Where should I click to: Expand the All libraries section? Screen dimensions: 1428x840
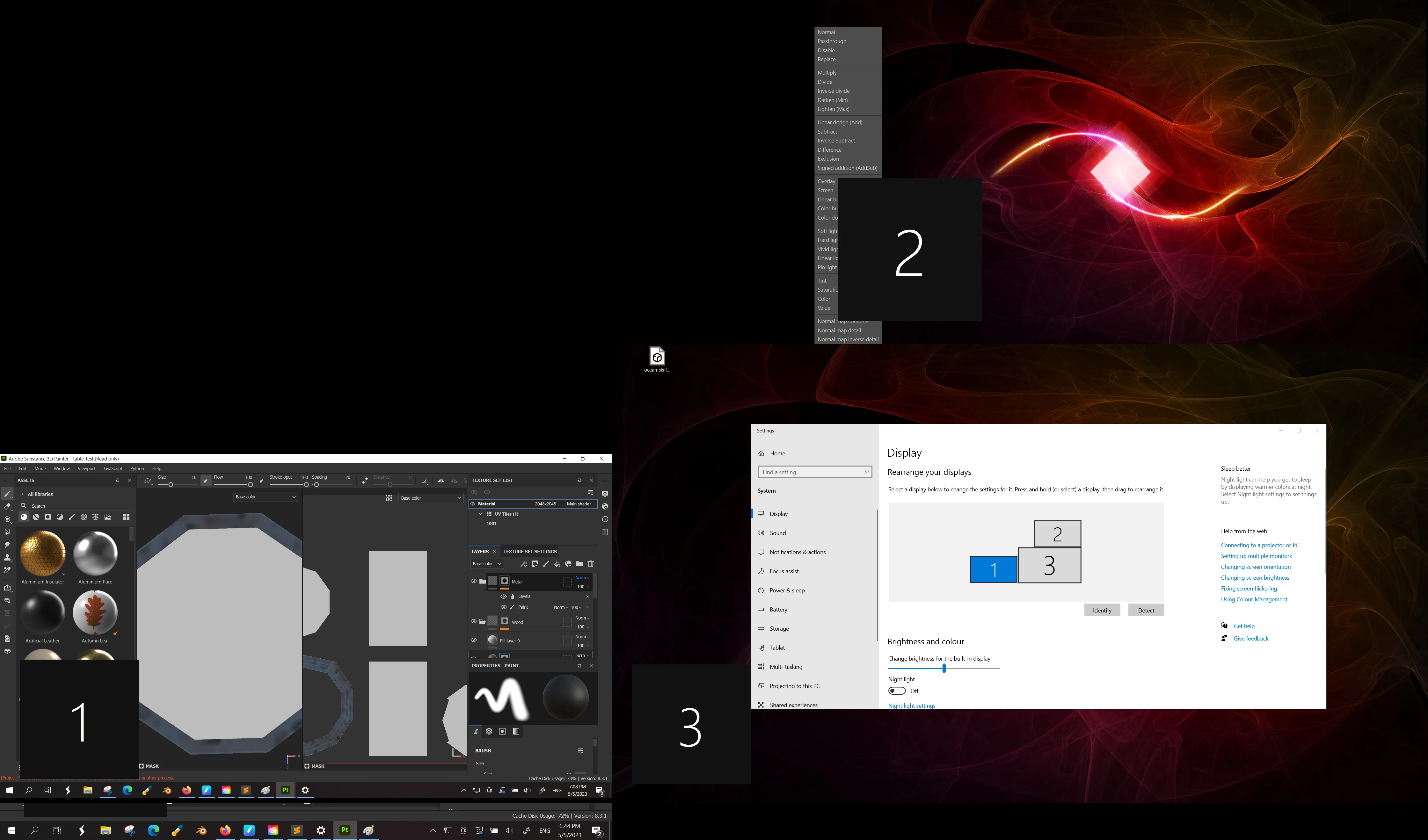tap(22, 494)
